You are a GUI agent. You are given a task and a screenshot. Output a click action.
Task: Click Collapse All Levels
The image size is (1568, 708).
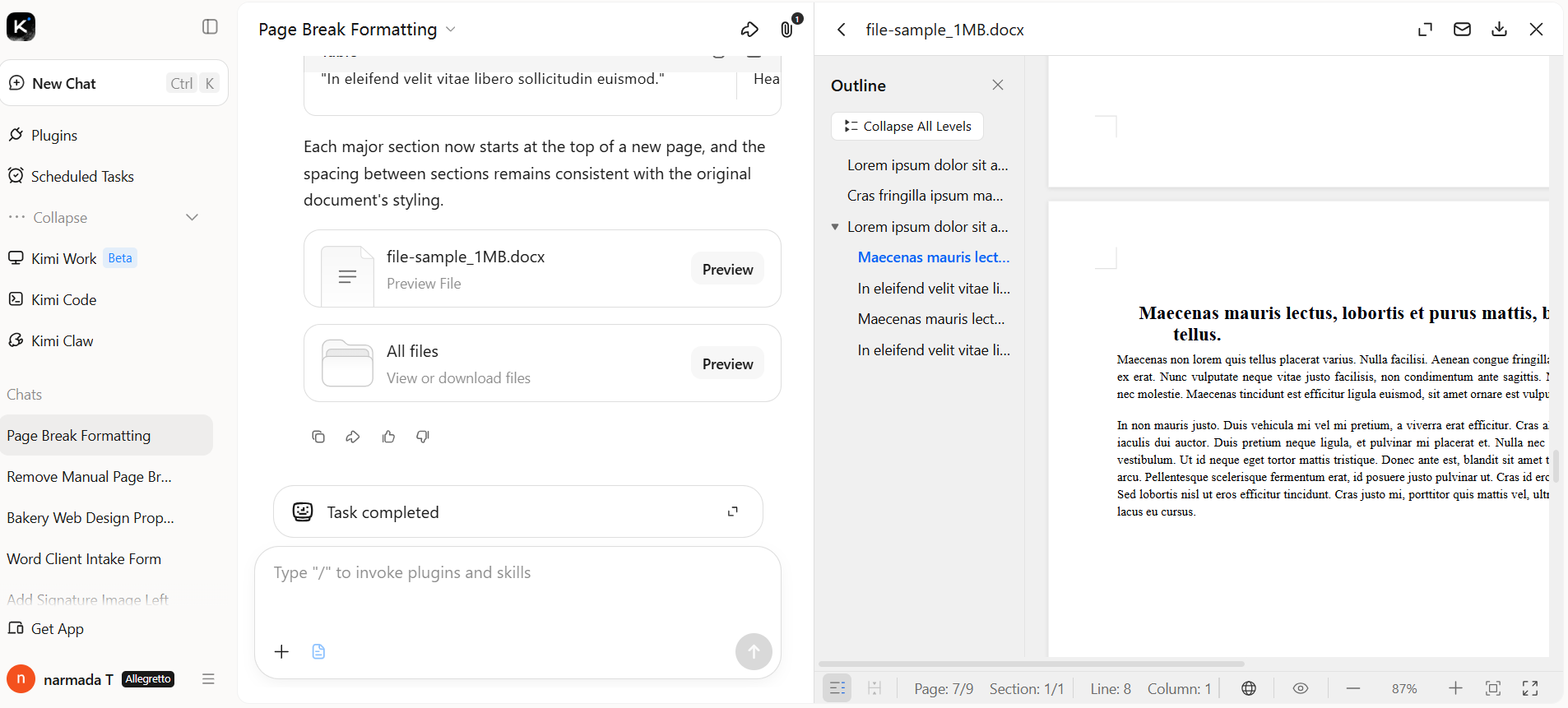click(x=907, y=126)
